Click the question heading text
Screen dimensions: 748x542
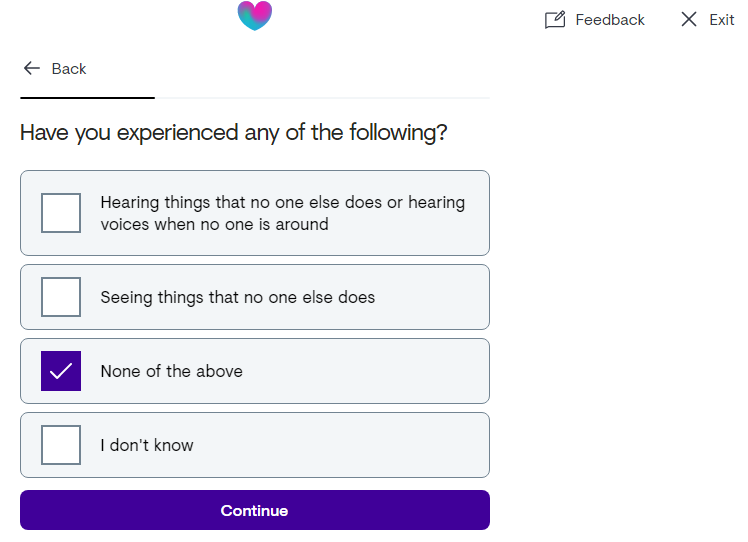pos(234,133)
